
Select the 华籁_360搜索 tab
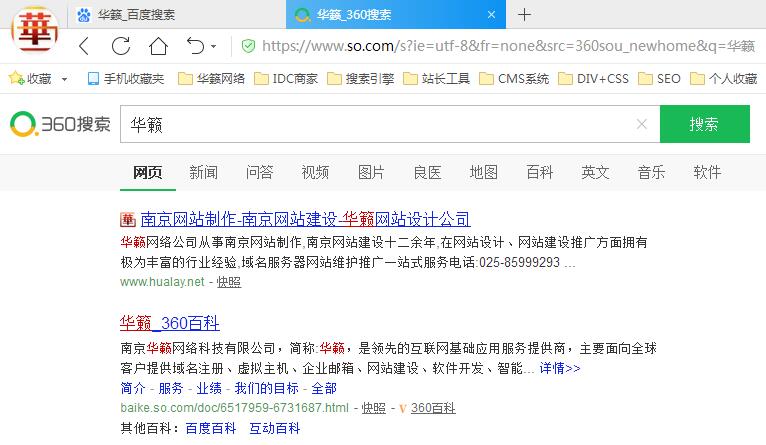(396, 15)
